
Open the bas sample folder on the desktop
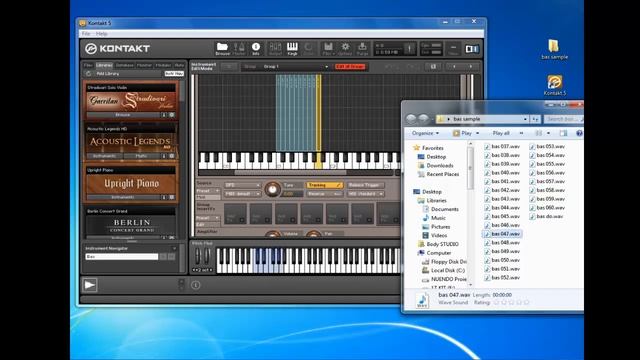tap(554, 49)
